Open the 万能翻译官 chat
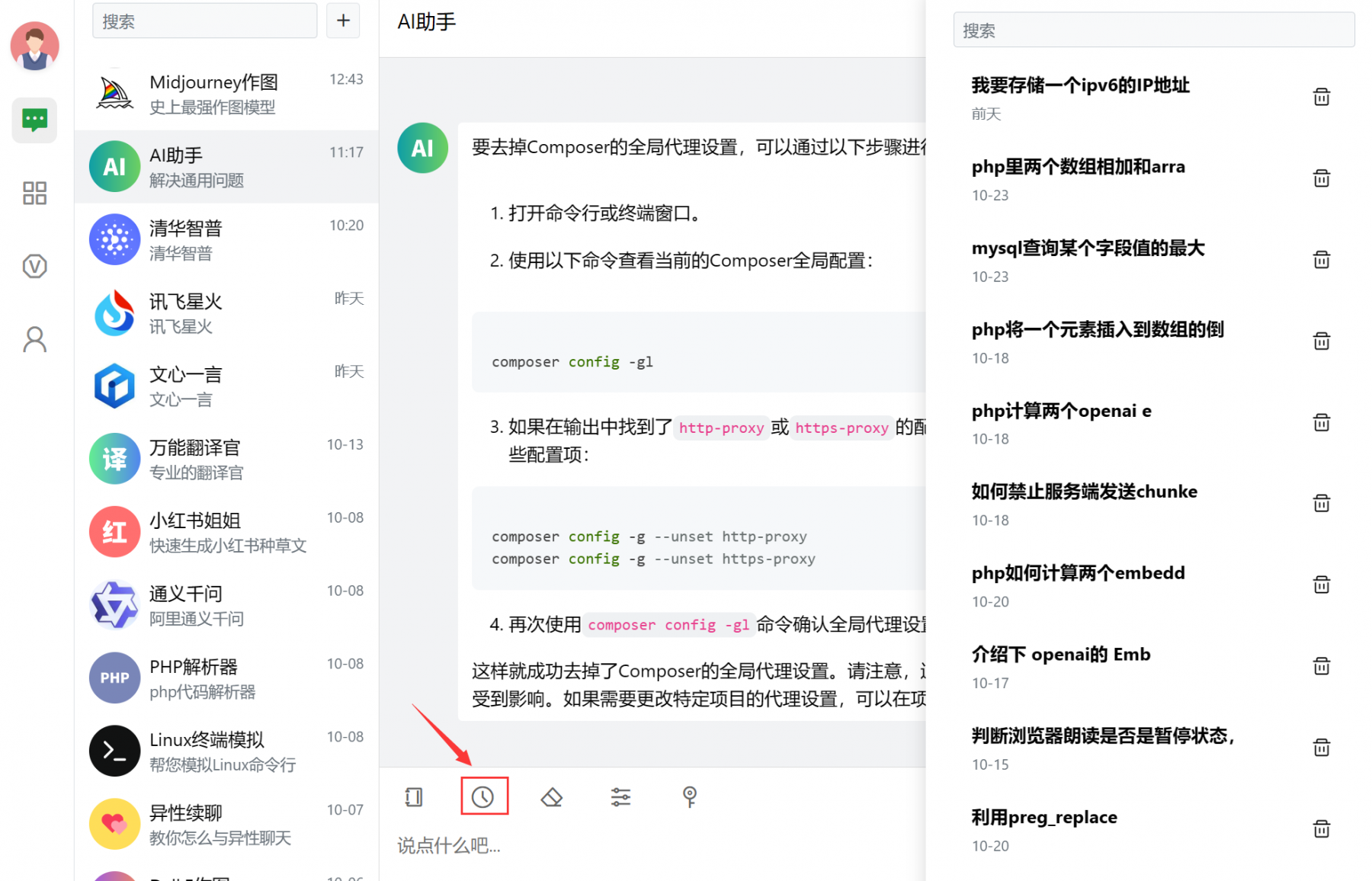Image resolution: width=1372 pixels, height=881 pixels. pos(226,460)
